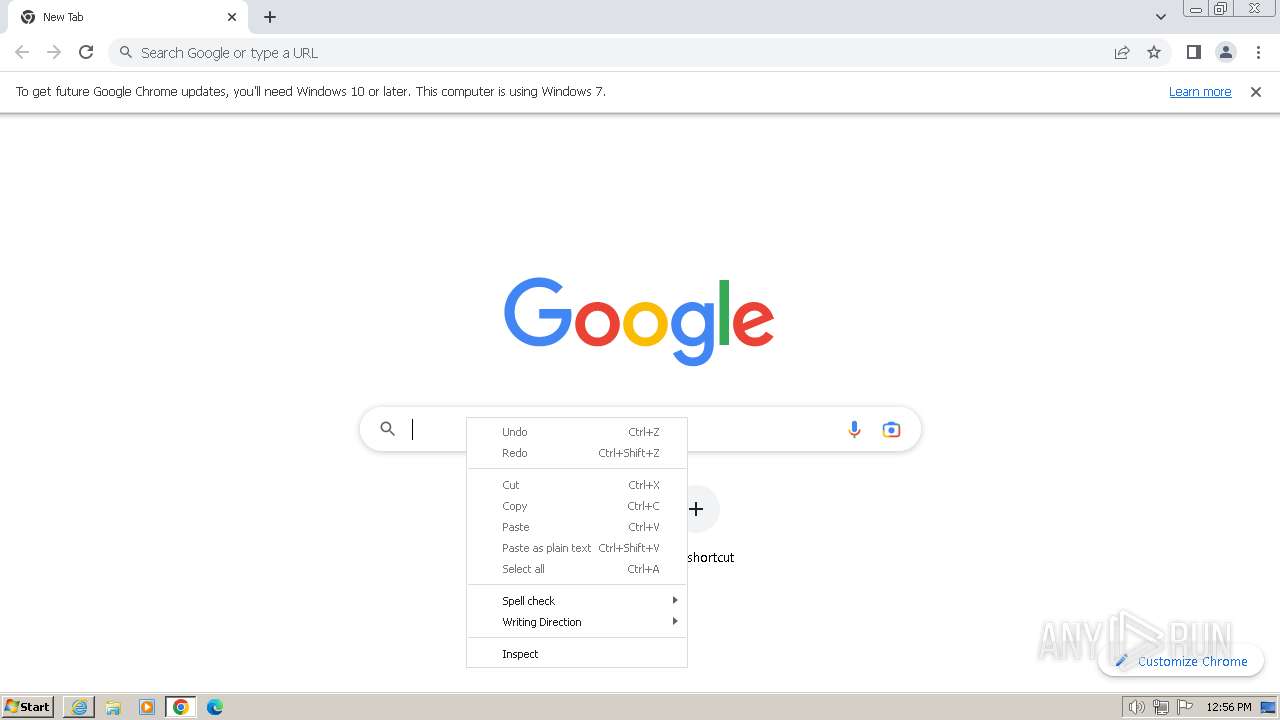Screen dimensions: 1280x720
Task: Choose Select all from context menu
Action: [x=577, y=569]
